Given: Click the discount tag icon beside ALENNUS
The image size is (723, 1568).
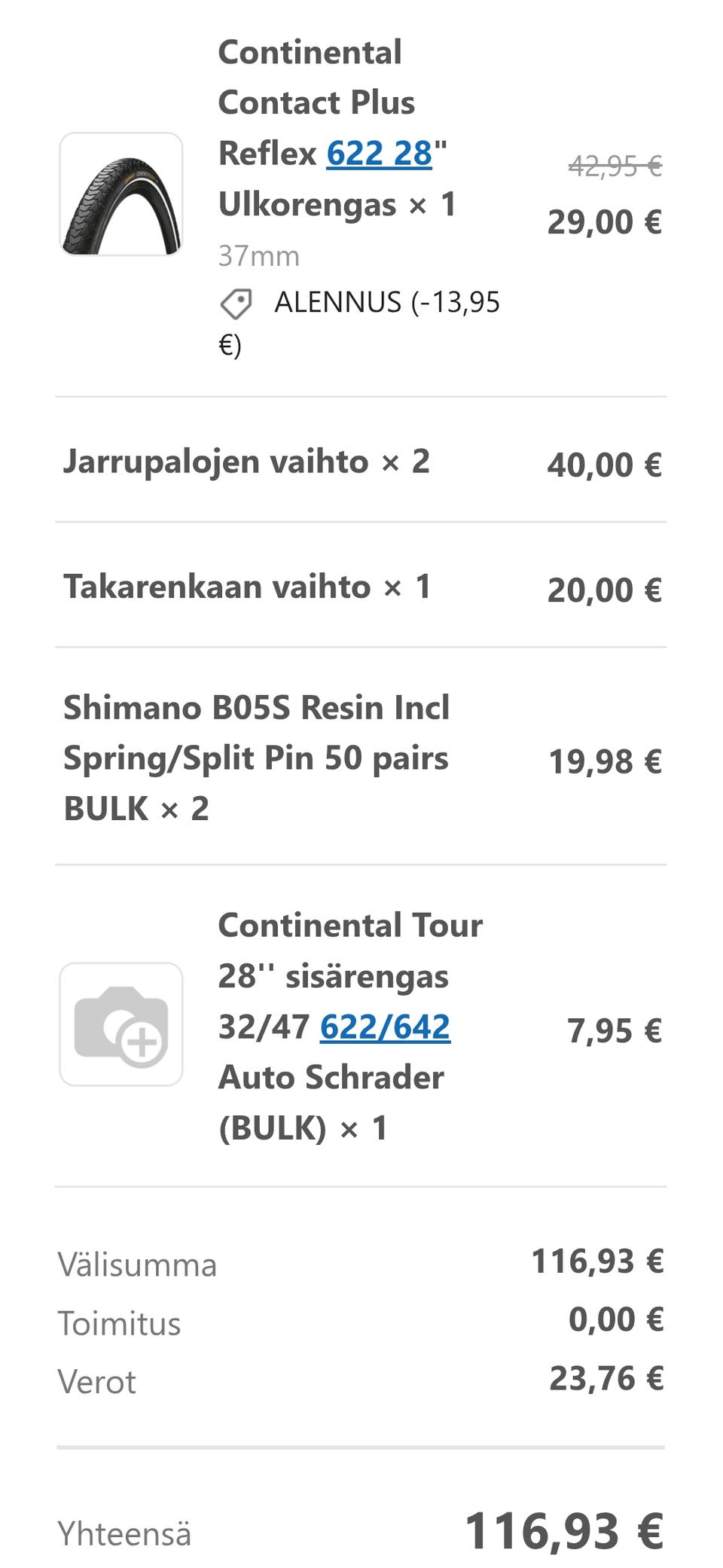Looking at the screenshot, I should pos(236,304).
